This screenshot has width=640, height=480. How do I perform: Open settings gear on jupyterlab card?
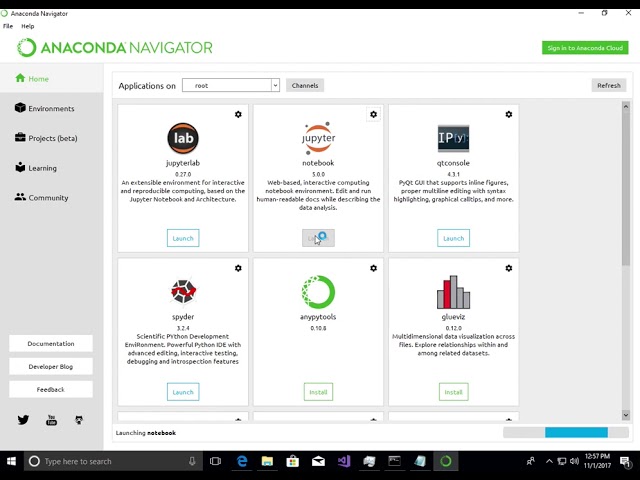click(x=238, y=114)
